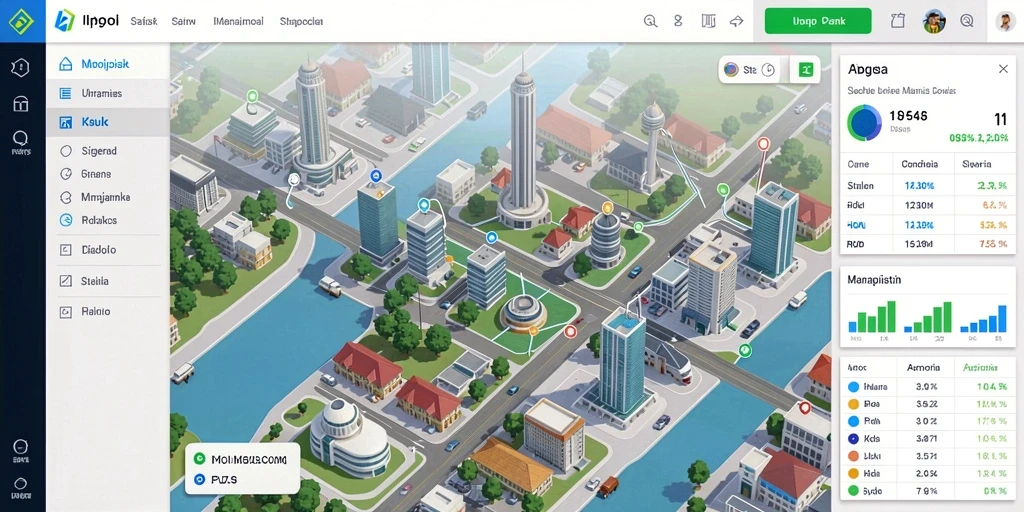The width and height of the screenshot is (1024, 512).
Task: Close the Apgea panel
Action: tap(1003, 69)
